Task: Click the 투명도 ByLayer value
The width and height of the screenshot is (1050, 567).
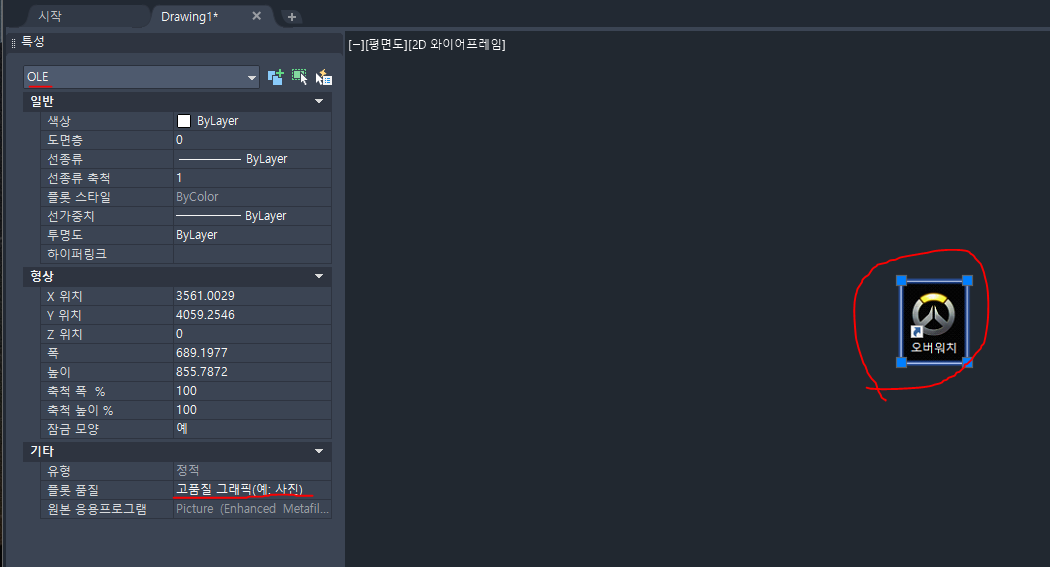Action: (252, 235)
